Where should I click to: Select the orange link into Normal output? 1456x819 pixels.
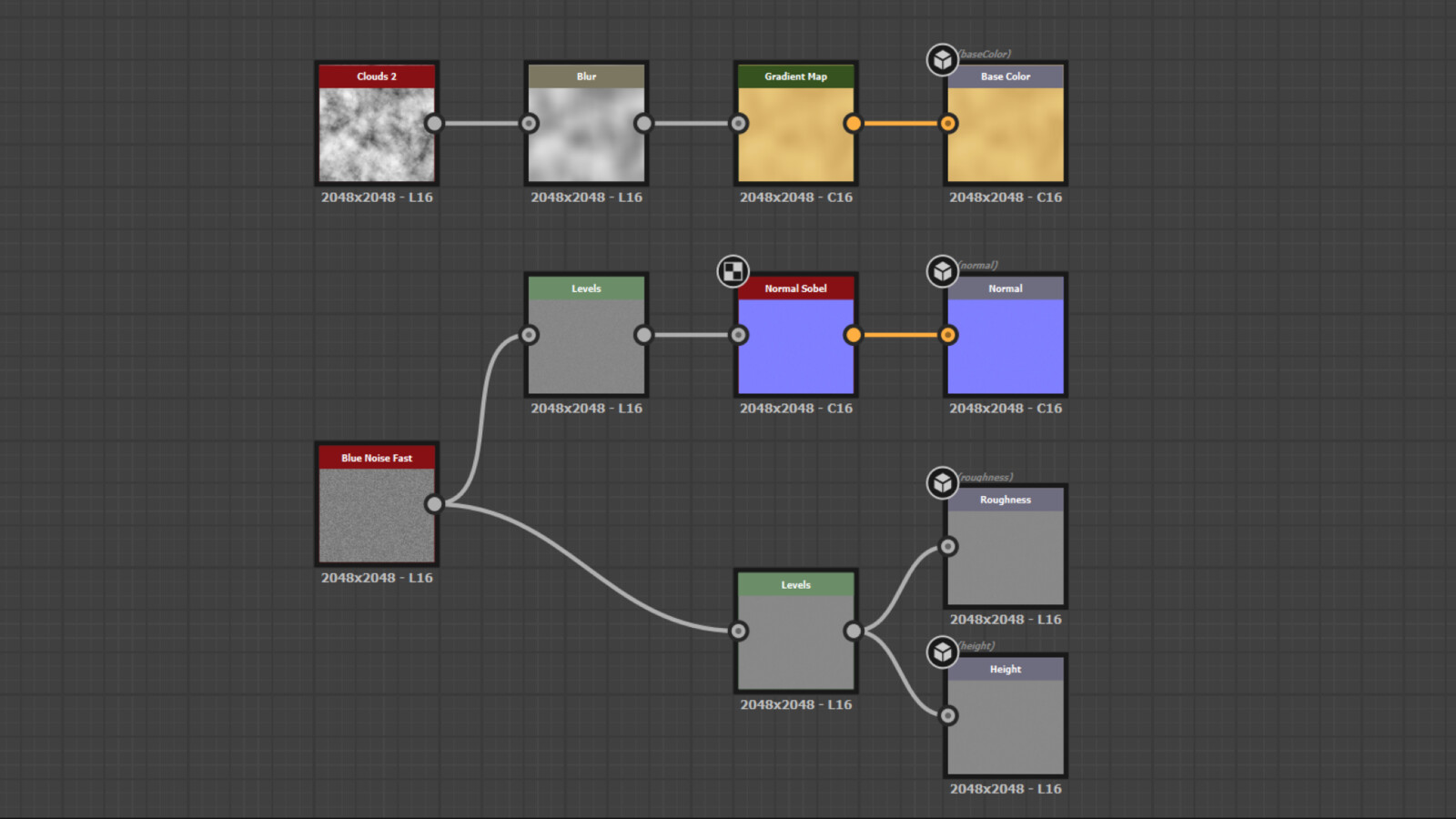click(901, 335)
